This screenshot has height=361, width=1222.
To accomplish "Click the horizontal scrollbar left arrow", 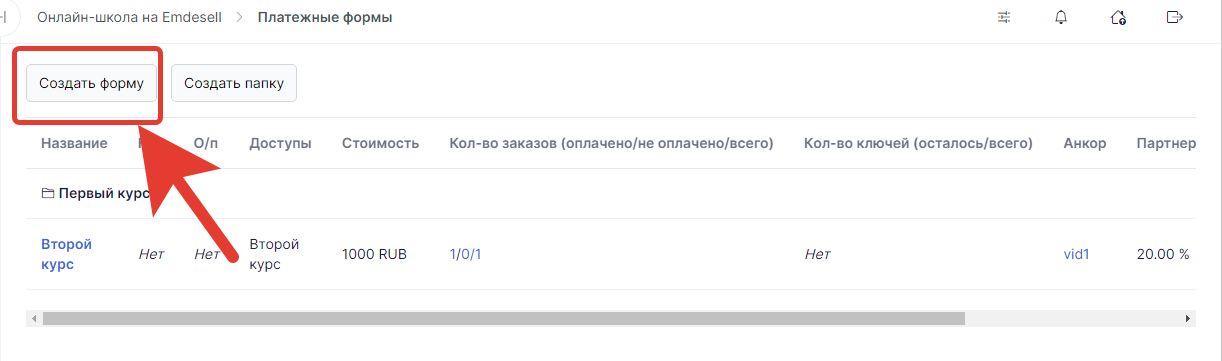I will [x=33, y=318].
